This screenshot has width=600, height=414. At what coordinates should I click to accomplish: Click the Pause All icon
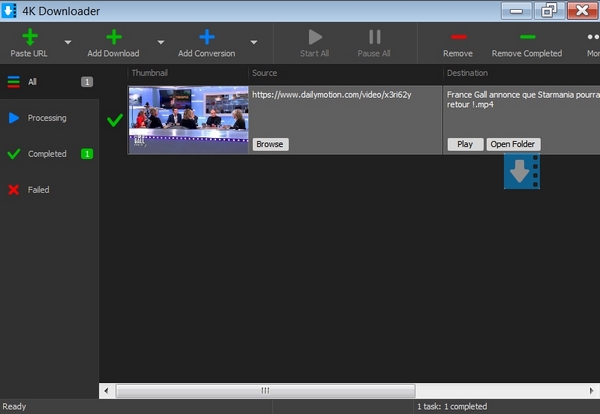375,37
